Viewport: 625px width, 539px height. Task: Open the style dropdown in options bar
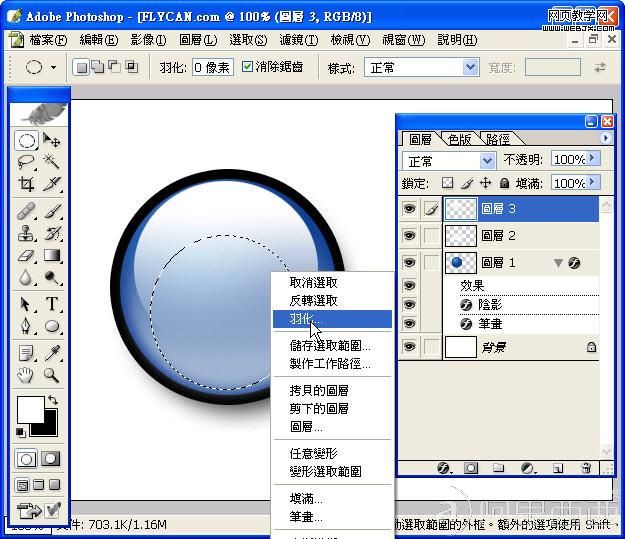[470, 67]
